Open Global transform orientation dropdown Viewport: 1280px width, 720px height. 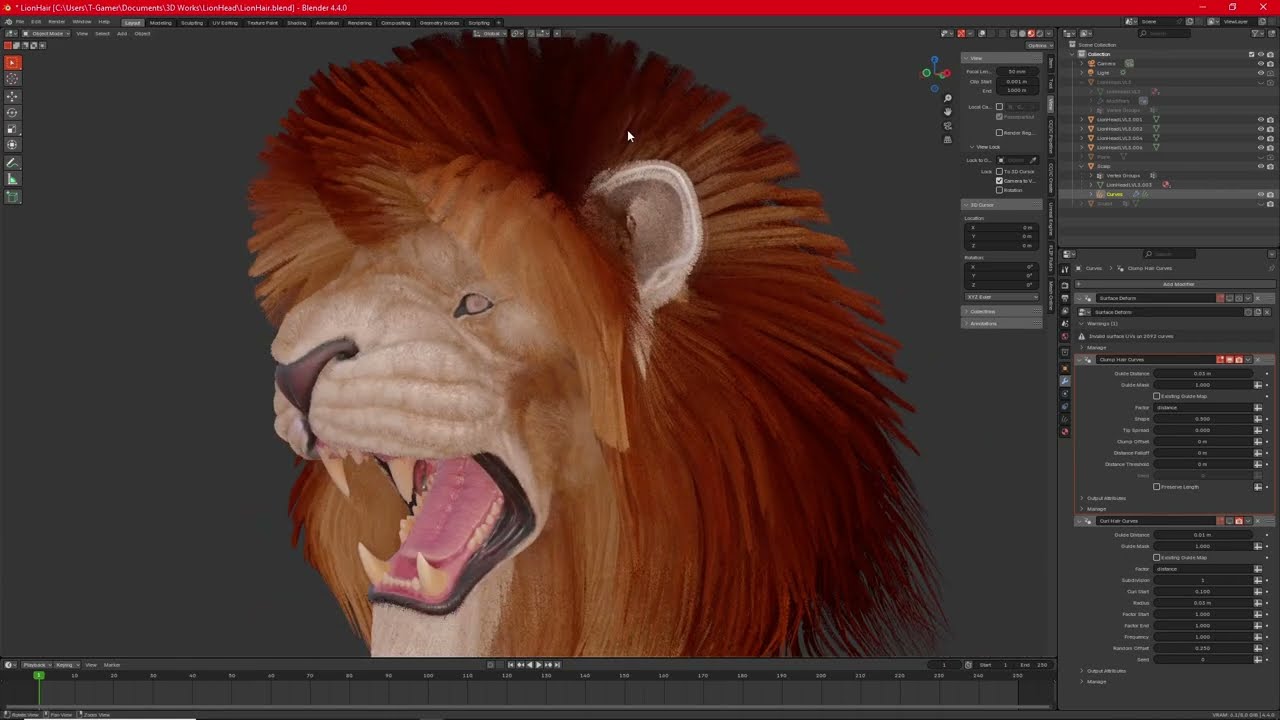(x=492, y=34)
